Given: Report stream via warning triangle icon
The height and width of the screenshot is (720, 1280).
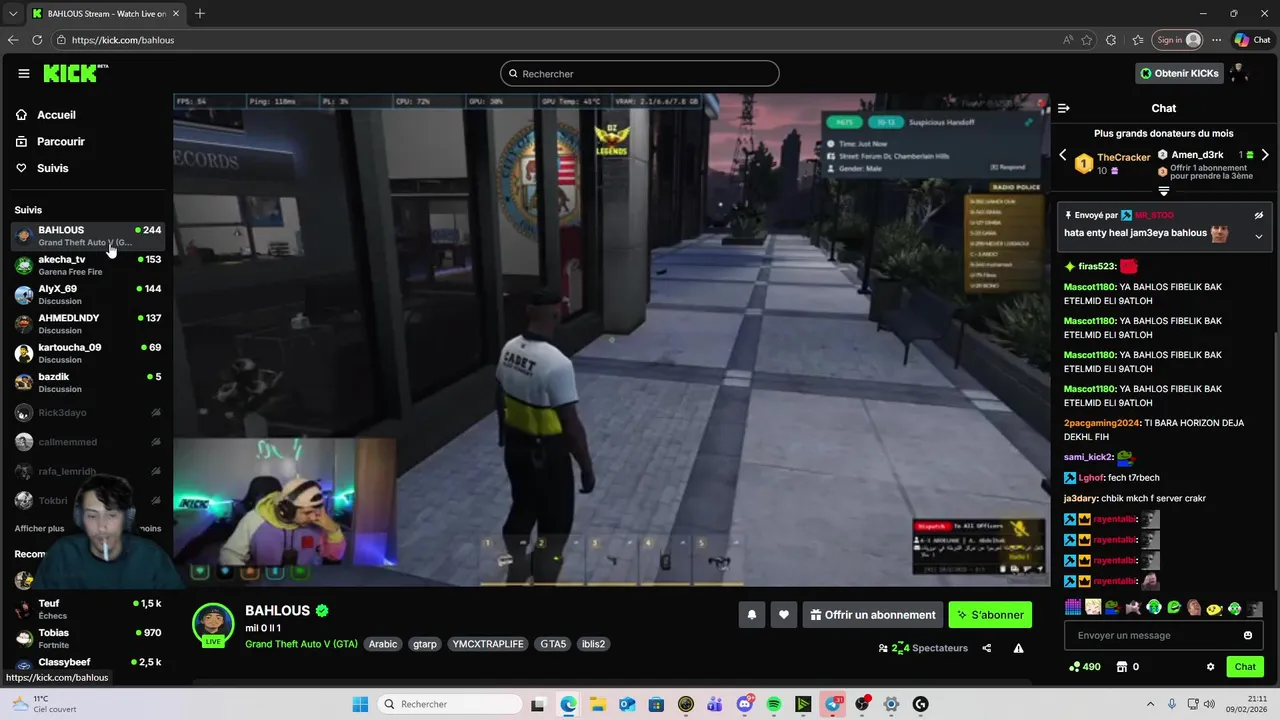Looking at the screenshot, I should (x=1018, y=648).
